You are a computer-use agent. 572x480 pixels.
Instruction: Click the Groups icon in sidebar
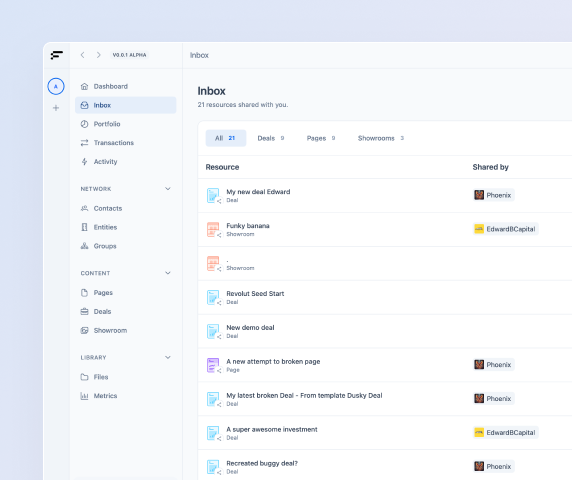click(84, 246)
